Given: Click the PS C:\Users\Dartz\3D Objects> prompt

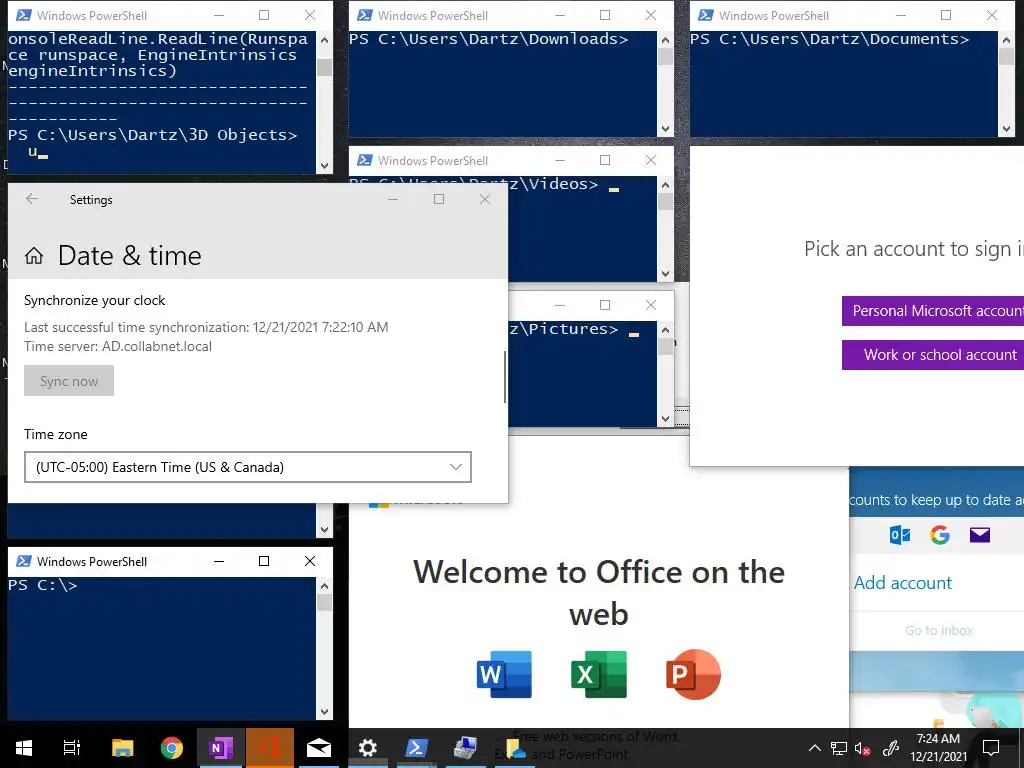Looking at the screenshot, I should tap(152, 135).
